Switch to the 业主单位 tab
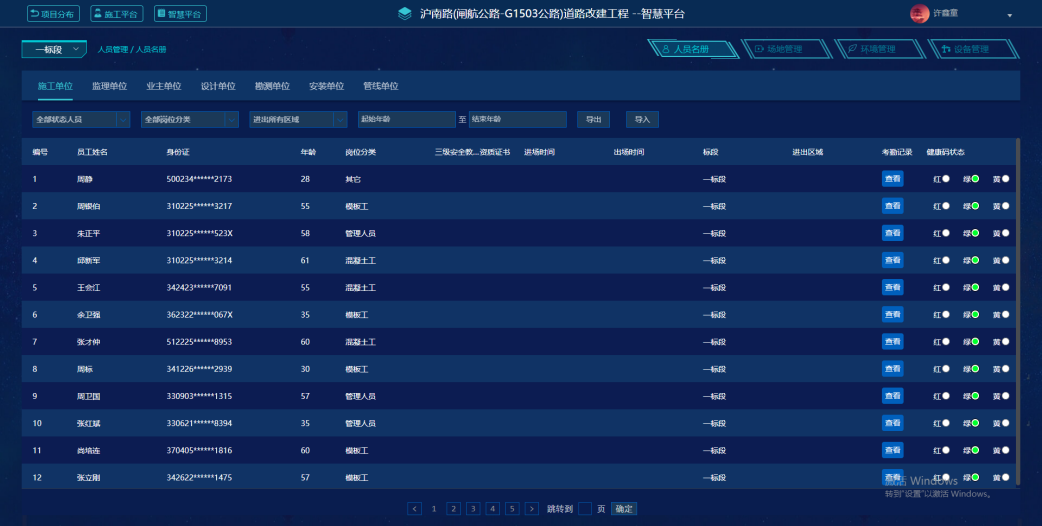The height and width of the screenshot is (526, 1042). click(x=163, y=86)
